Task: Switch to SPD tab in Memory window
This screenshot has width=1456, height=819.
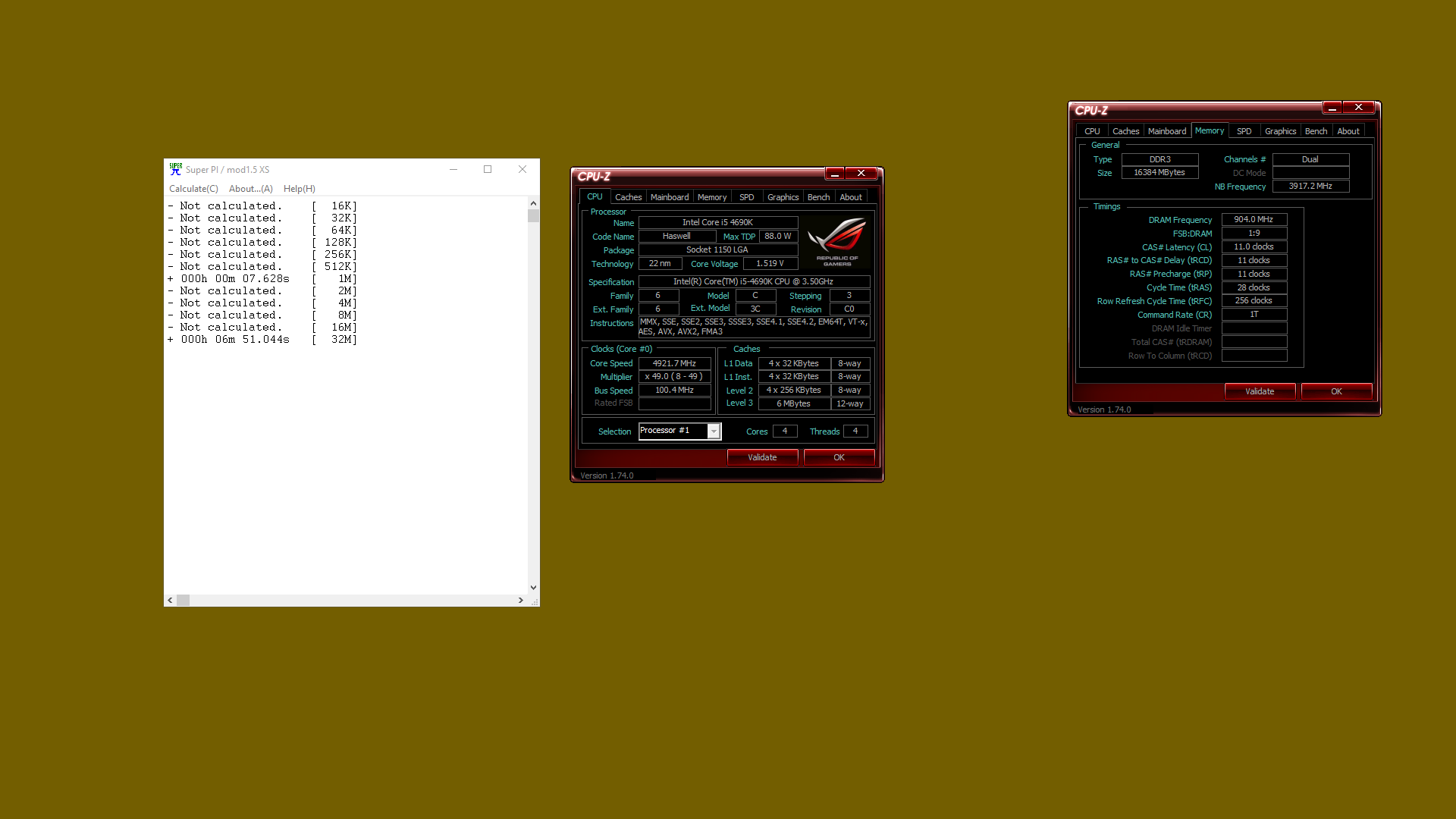Action: (x=1244, y=131)
